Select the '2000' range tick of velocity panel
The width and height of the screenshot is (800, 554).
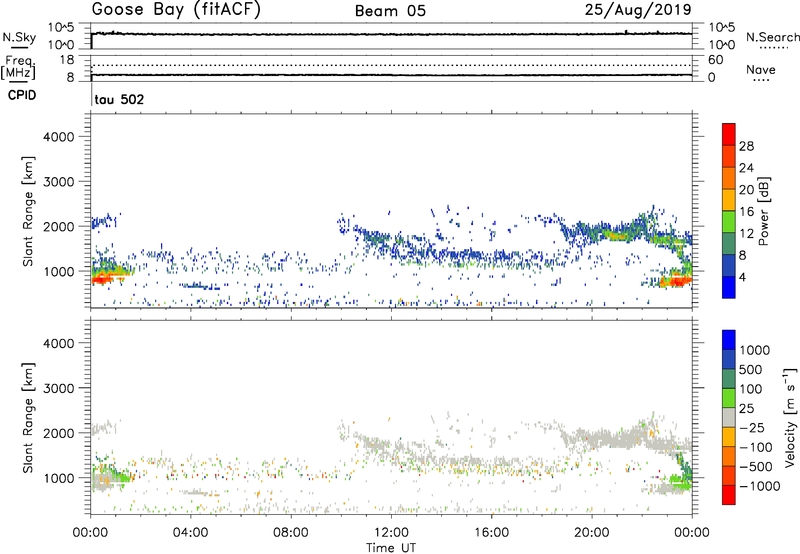pos(59,433)
